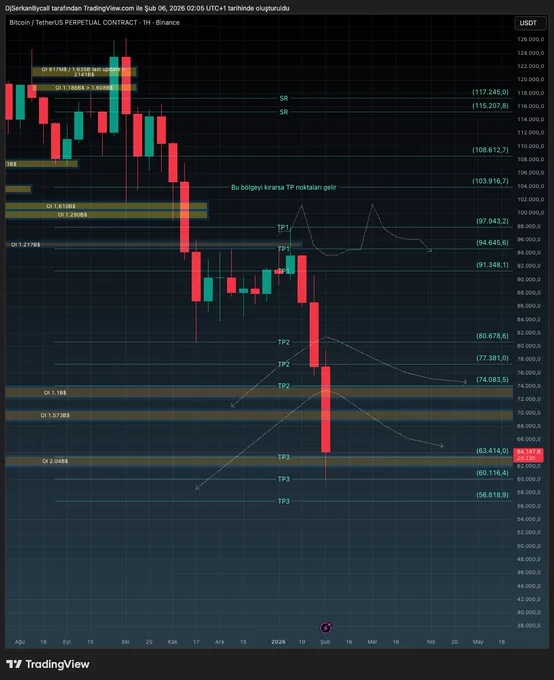Click the 'Şub' date on time axis

click(325, 642)
